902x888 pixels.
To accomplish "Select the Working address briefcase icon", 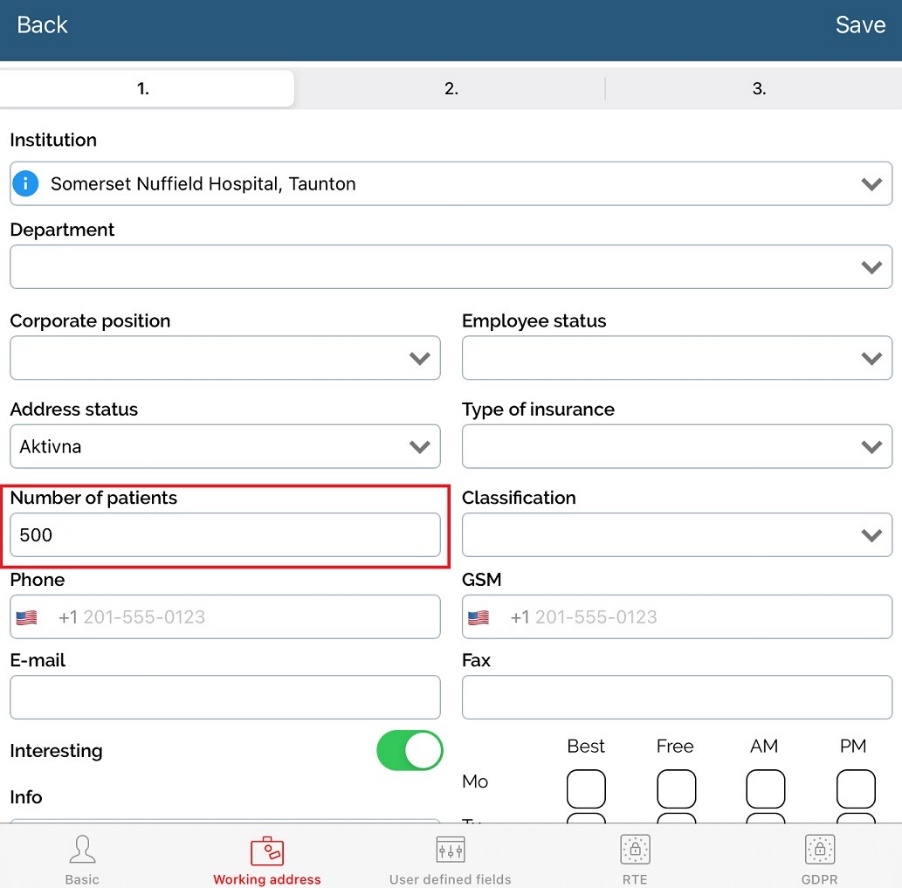I will tap(267, 850).
